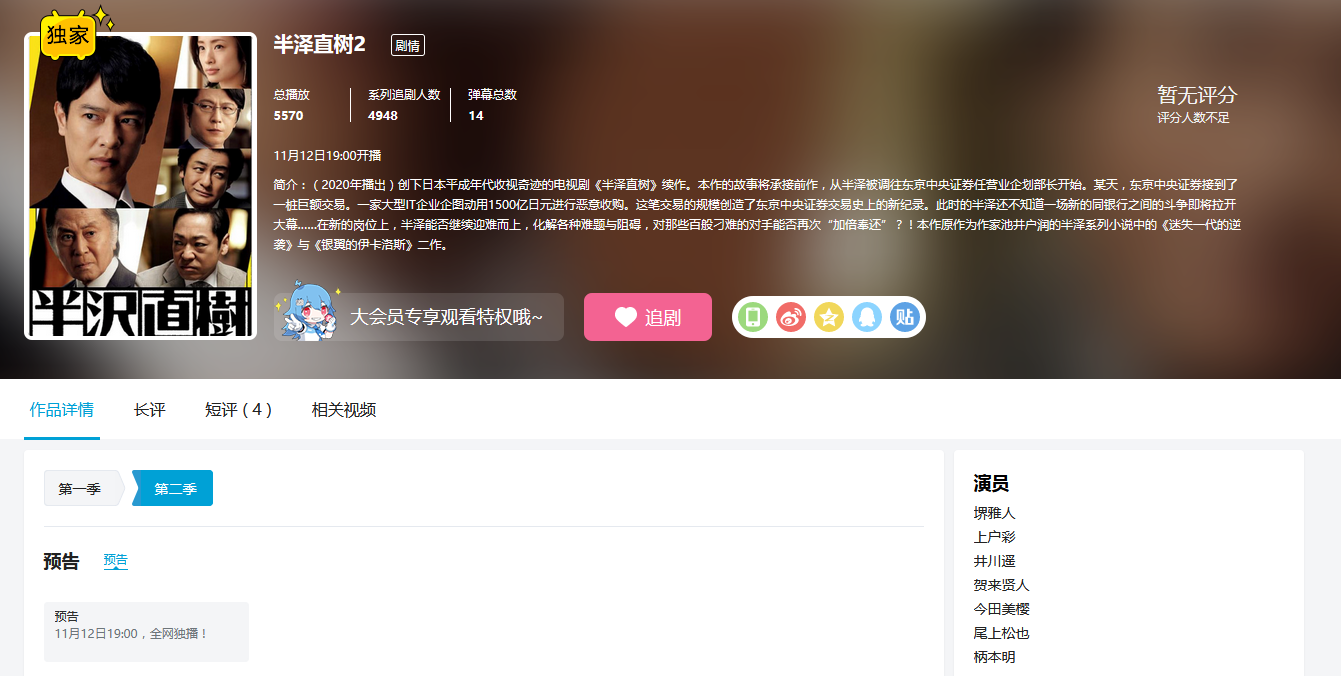This screenshot has height=676, width=1341.
Task: Click actor name 堺雅人
Action: (x=994, y=513)
